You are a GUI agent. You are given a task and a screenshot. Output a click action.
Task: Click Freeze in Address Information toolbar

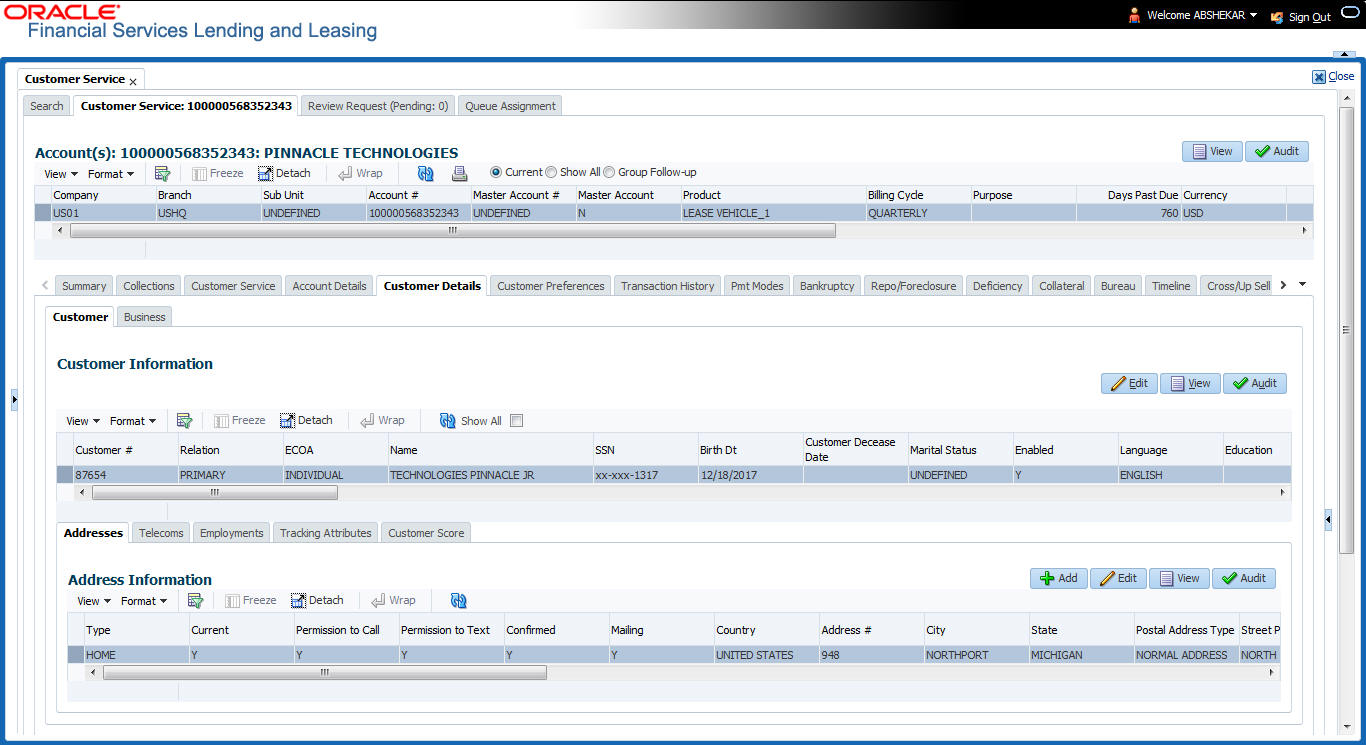click(251, 601)
